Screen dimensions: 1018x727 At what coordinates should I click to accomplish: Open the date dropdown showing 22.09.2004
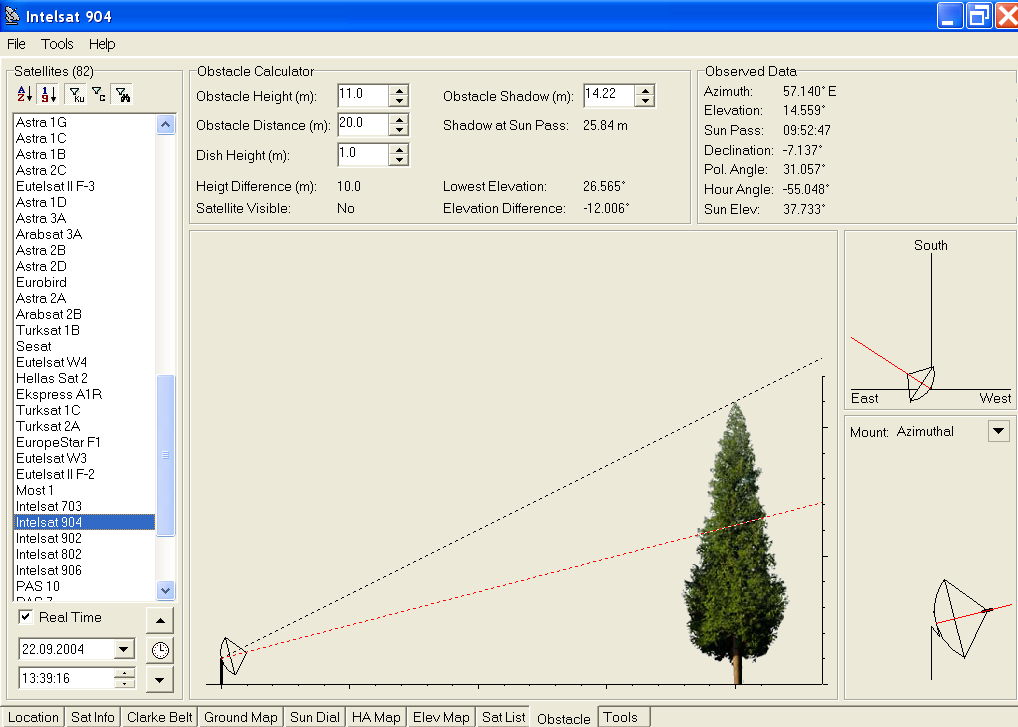point(123,648)
